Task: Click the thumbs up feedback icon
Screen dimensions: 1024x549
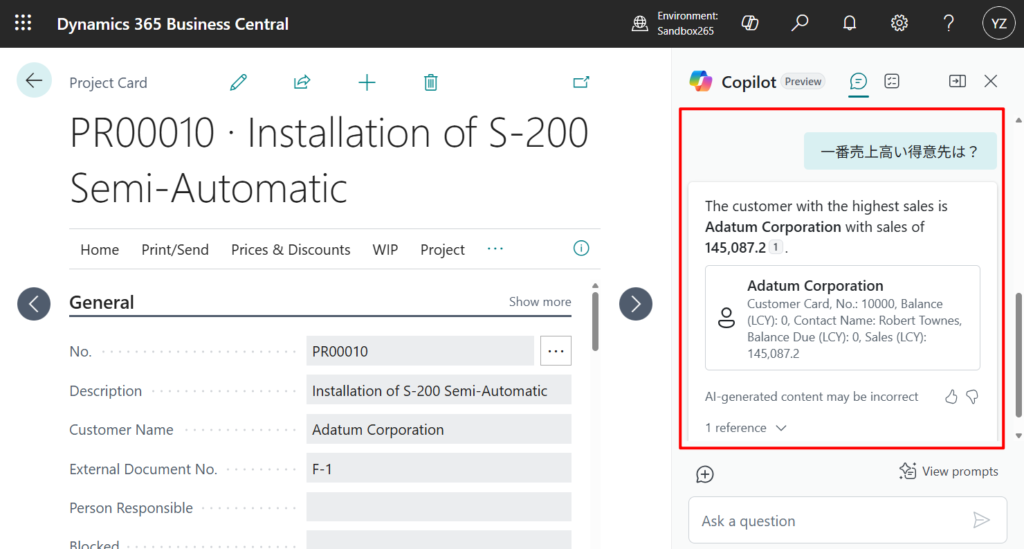Action: click(x=951, y=397)
